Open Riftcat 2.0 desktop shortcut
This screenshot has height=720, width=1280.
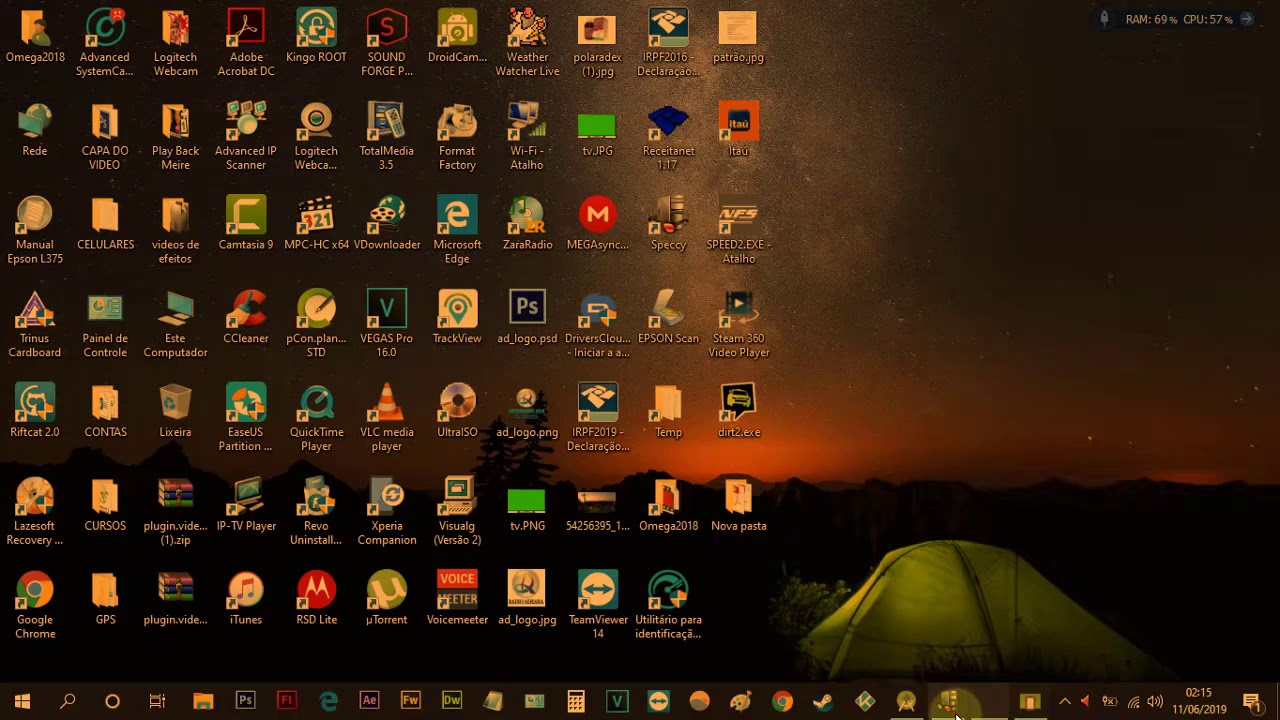[x=35, y=411]
